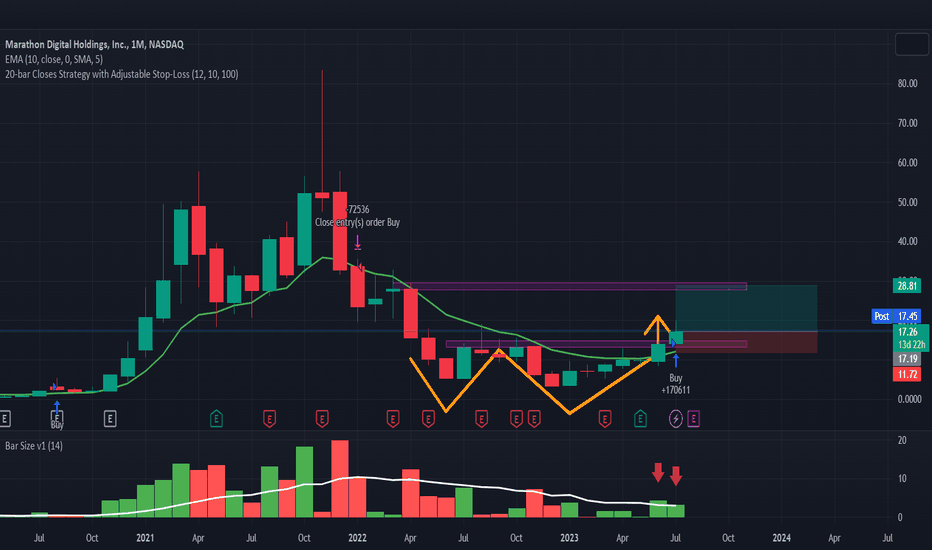This screenshot has width=932, height=550.
Task: Select the Marathon Digital Holdings symbol title
Action: 95,44
